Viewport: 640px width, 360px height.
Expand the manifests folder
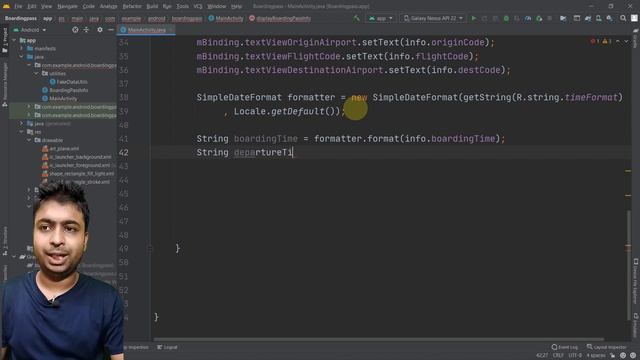(x=22, y=49)
